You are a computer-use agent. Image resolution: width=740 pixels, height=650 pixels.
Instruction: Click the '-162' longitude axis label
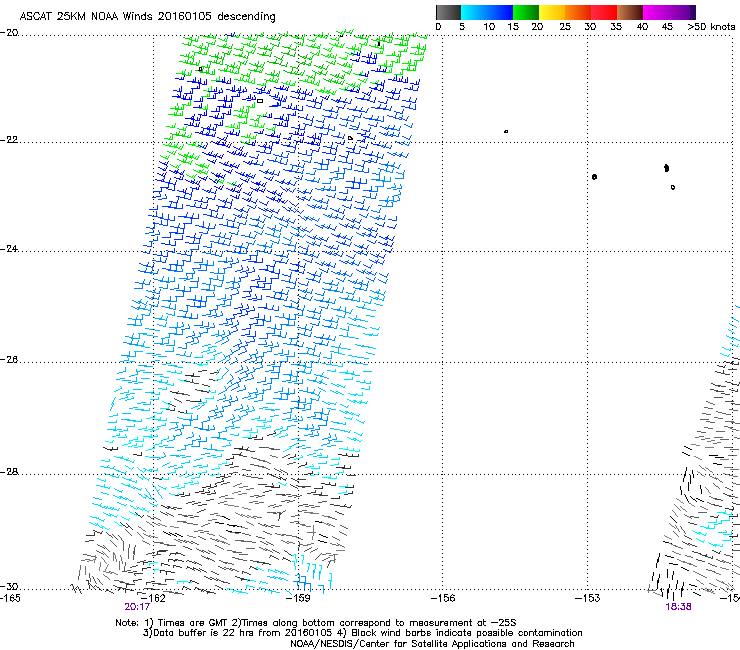pos(154,598)
